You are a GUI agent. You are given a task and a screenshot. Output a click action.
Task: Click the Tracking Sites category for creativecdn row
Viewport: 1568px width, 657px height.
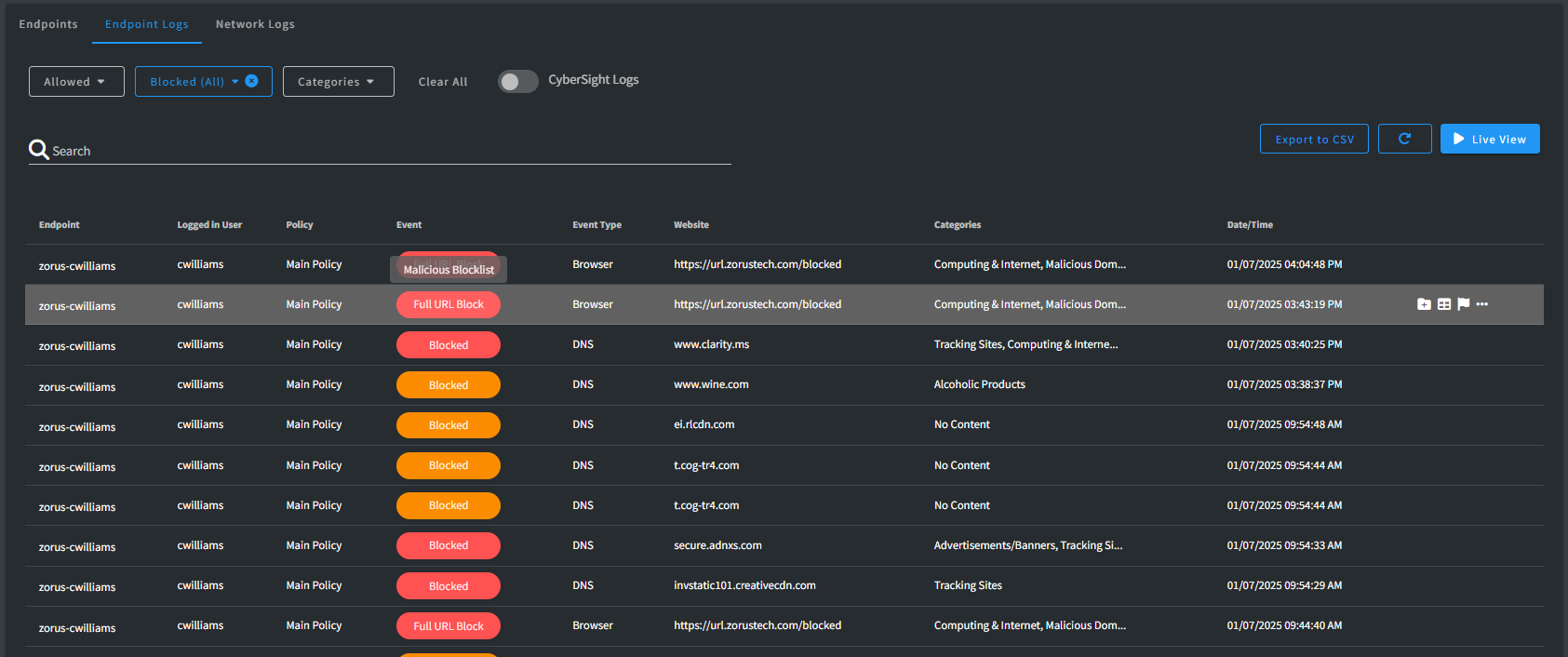[968, 585]
